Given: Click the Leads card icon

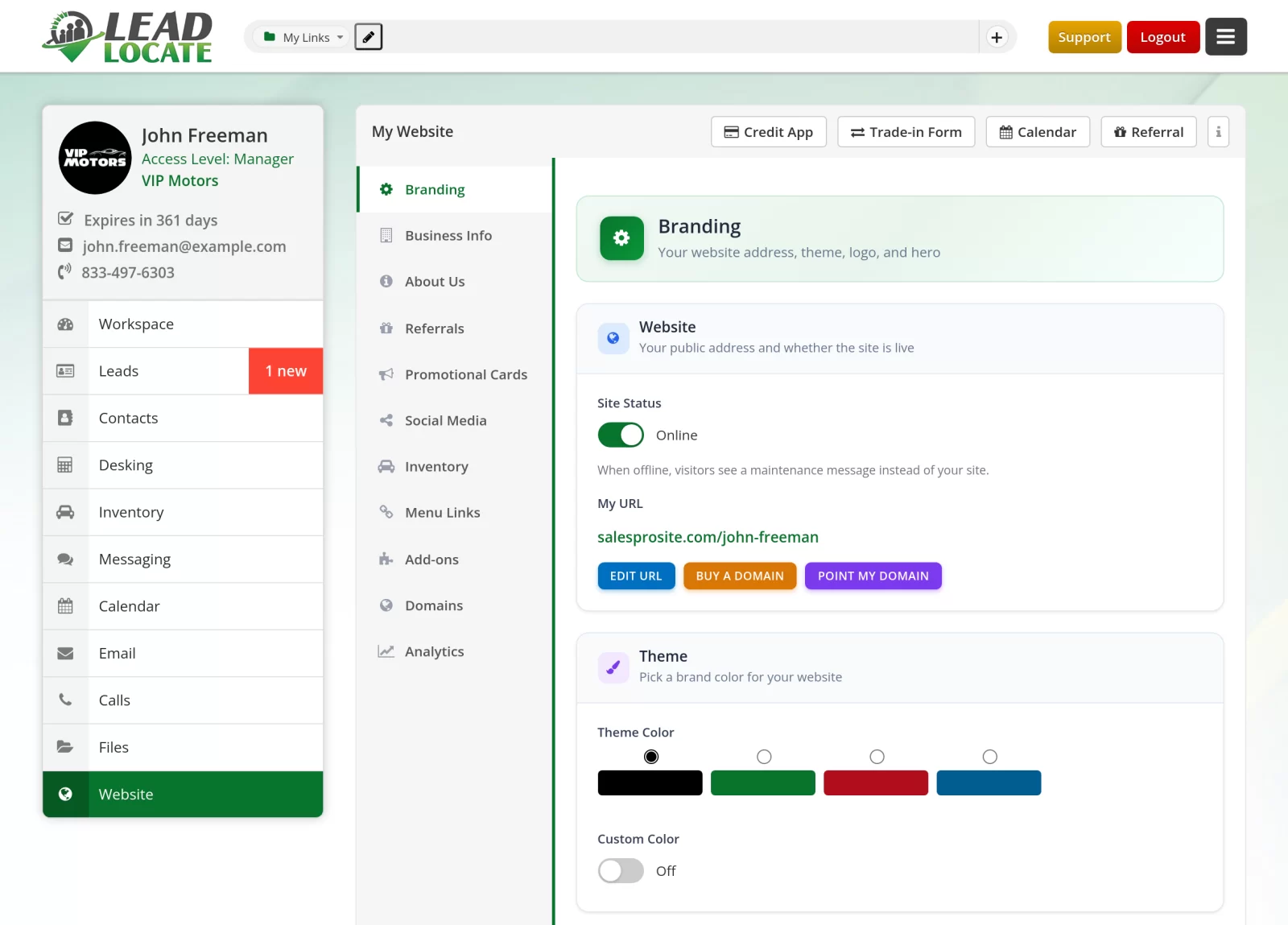Looking at the screenshot, I should 65,371.
